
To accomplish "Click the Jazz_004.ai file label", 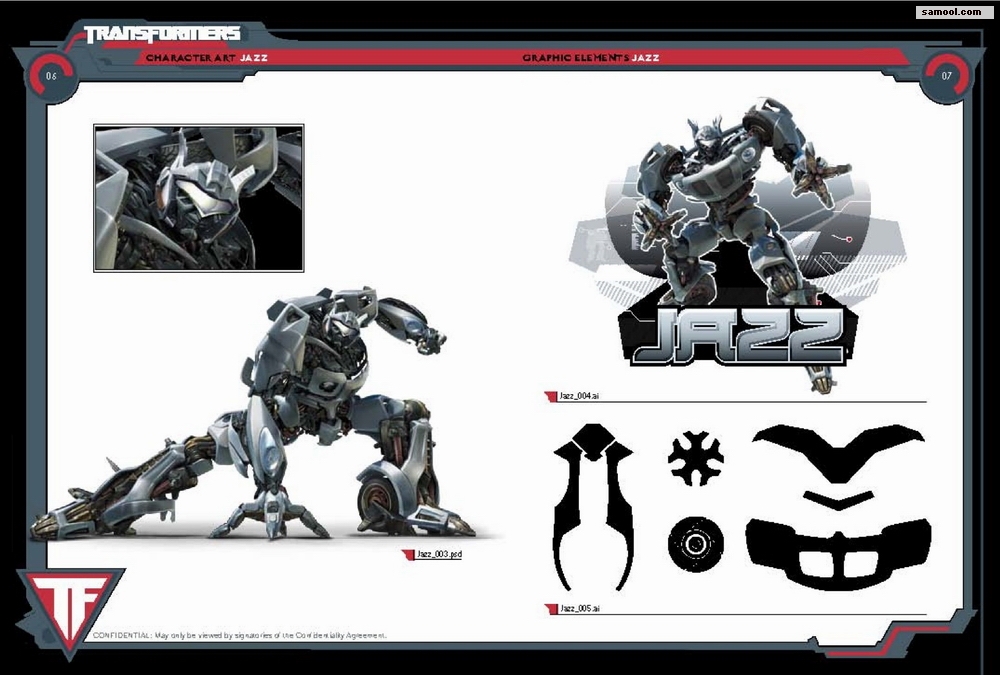I will coord(579,396).
